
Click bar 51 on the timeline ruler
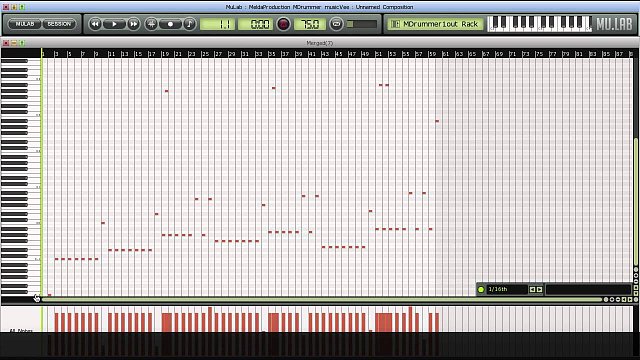379,54
